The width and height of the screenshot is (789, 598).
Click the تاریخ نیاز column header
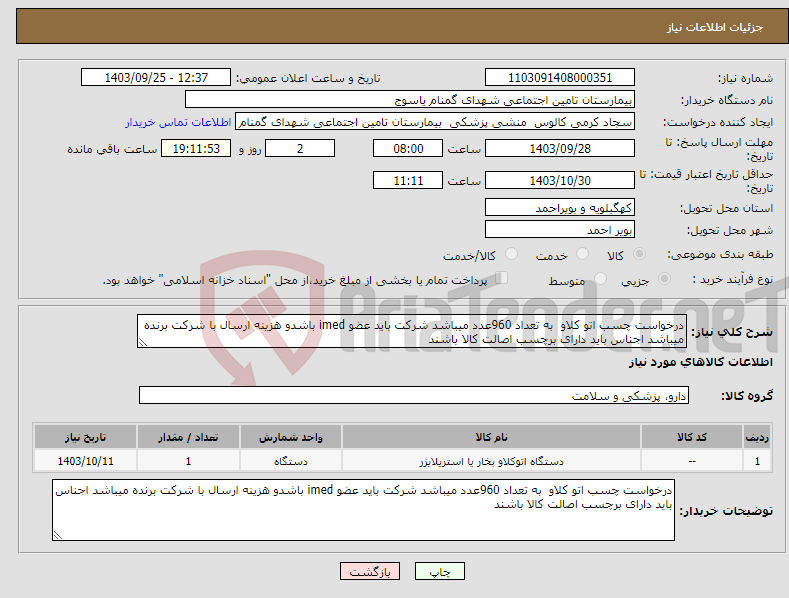click(86, 437)
